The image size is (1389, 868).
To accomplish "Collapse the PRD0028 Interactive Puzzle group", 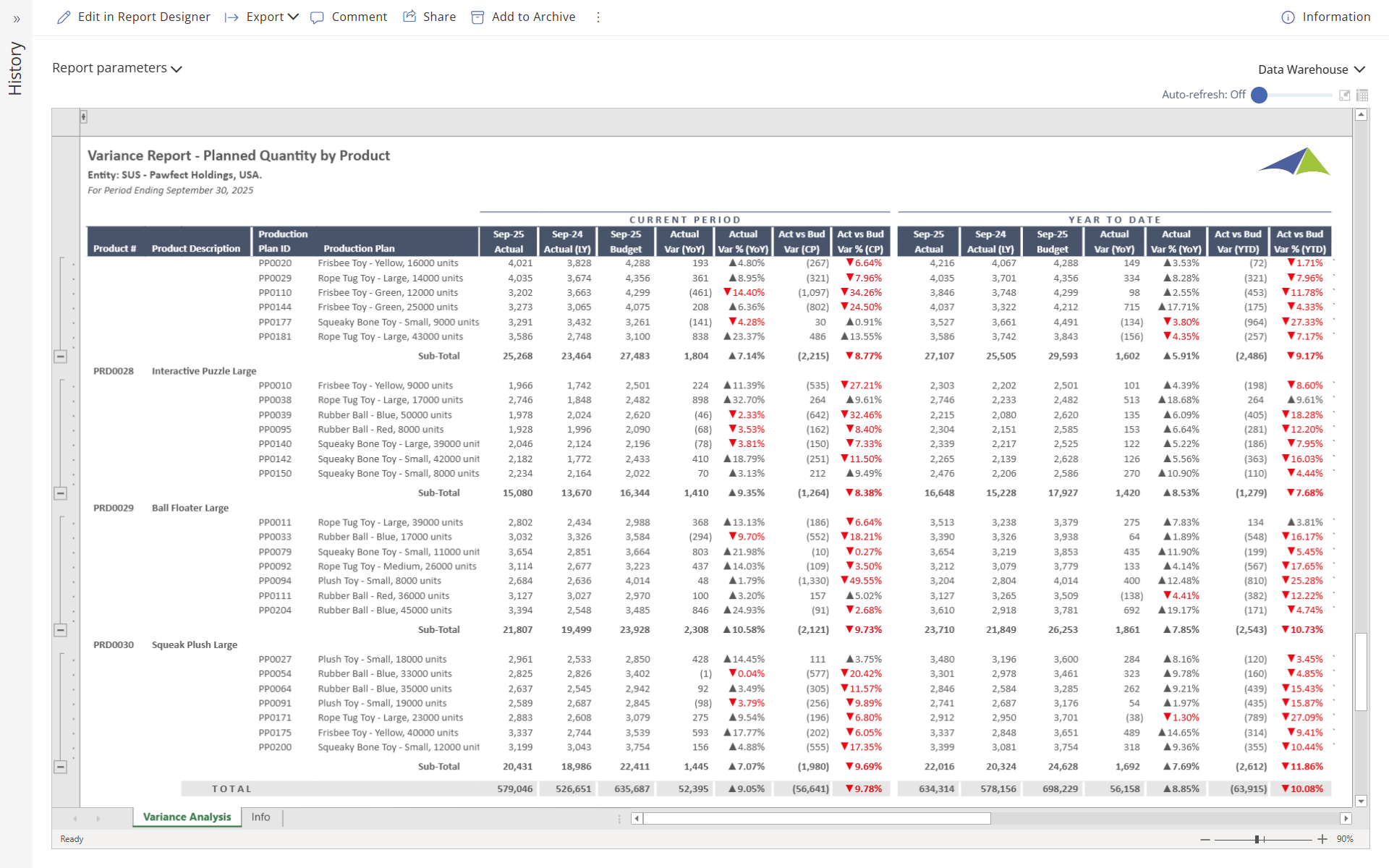I will pyautogui.click(x=61, y=493).
